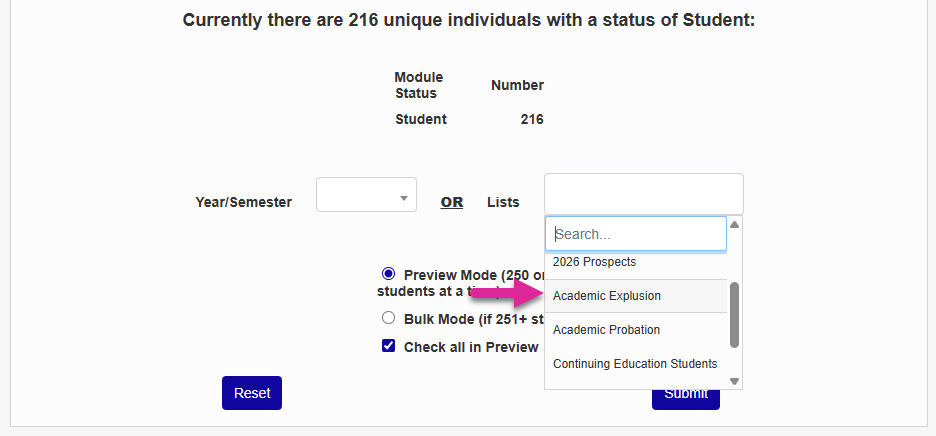This screenshot has height=436, width=936.
Task: Choose the Academic Explusion list option
Action: [607, 296]
